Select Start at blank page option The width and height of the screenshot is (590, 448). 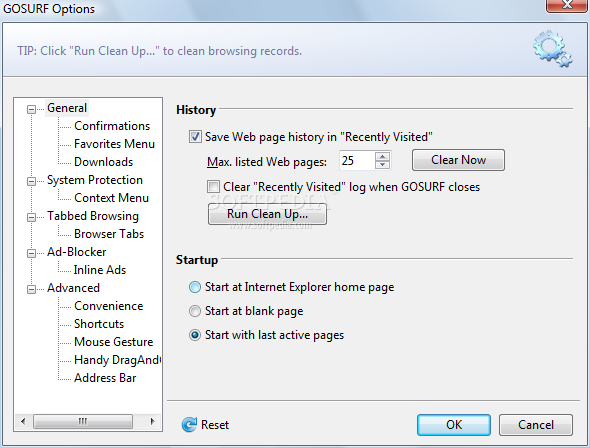[x=195, y=311]
